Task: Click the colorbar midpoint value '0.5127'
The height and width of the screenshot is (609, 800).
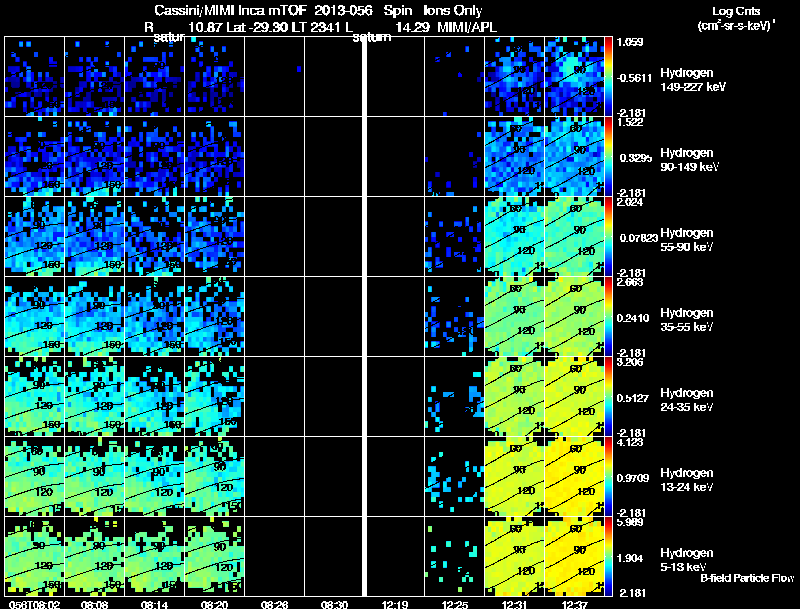Action: (x=634, y=398)
